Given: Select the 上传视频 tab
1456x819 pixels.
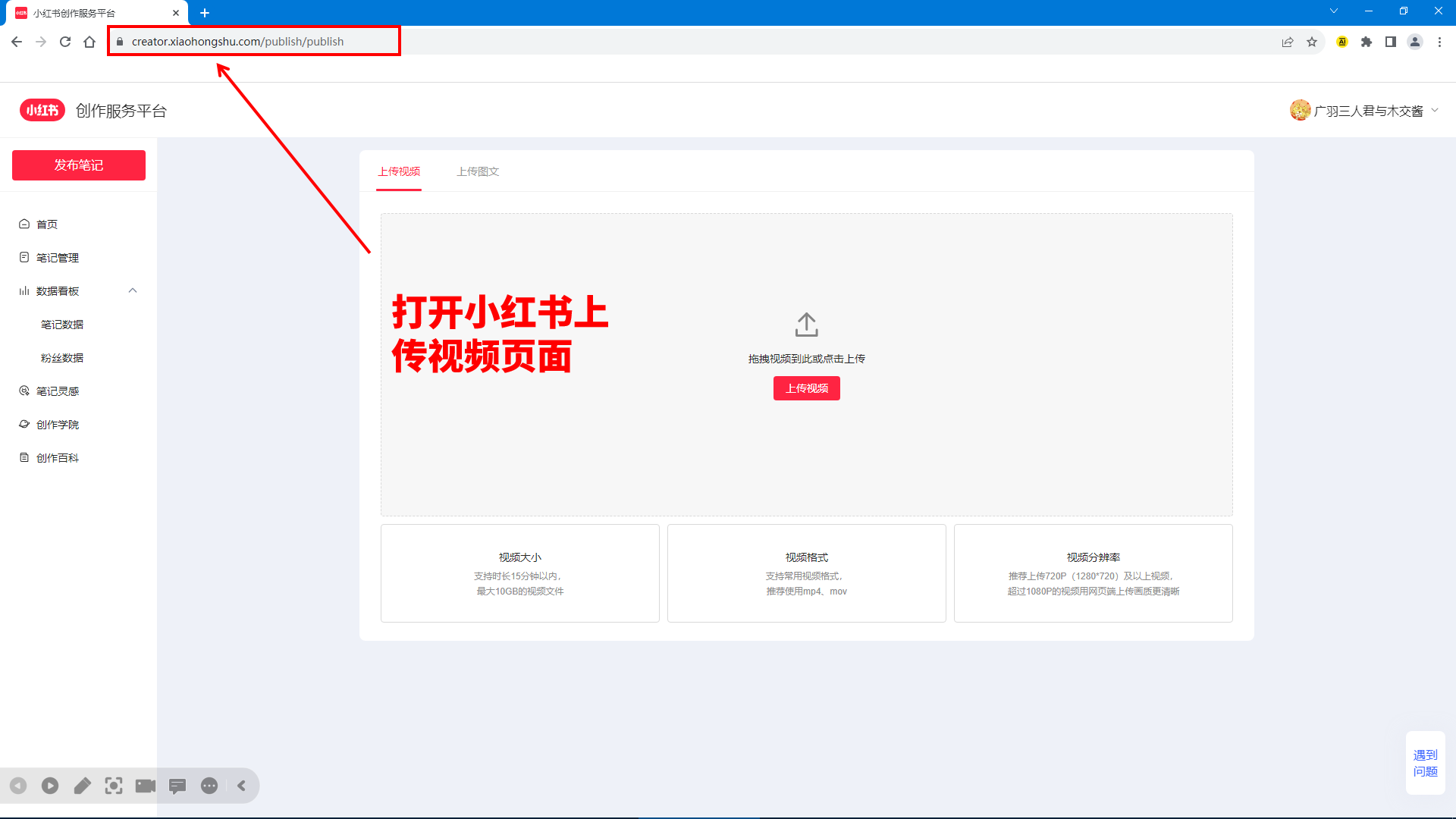Looking at the screenshot, I should pyautogui.click(x=399, y=171).
